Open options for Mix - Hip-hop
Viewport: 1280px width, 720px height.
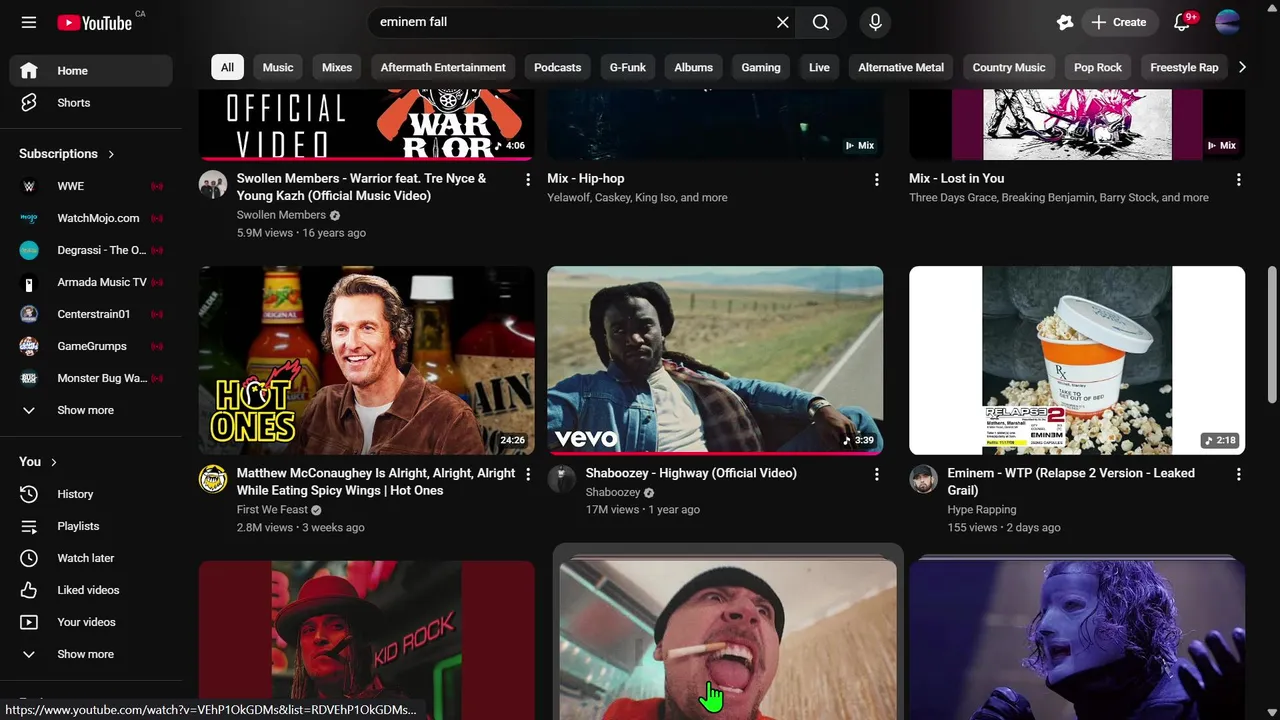pyautogui.click(x=876, y=179)
